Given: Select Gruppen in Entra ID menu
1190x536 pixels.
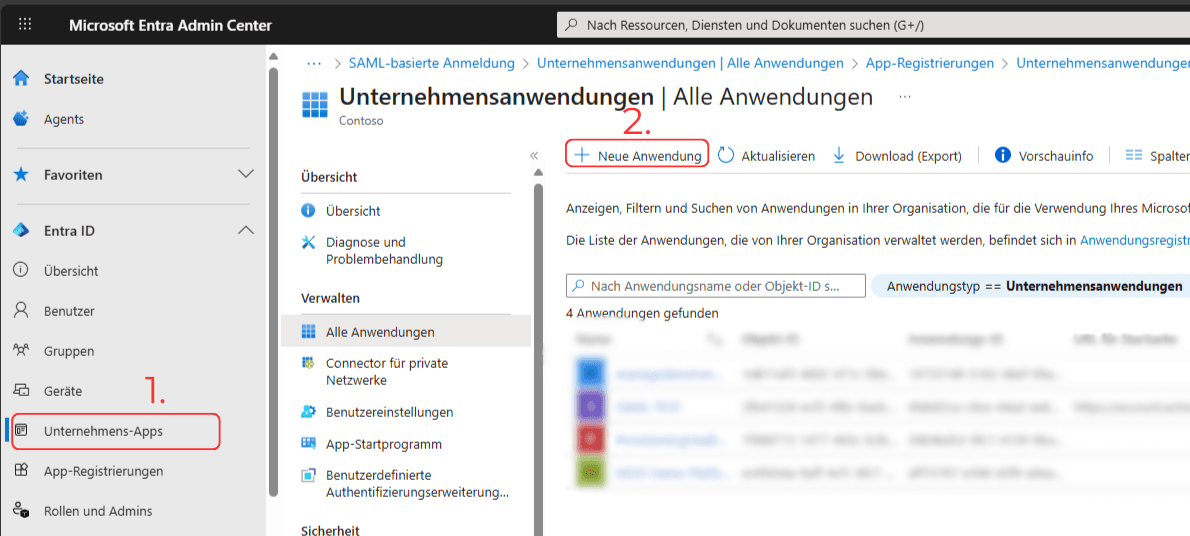Looking at the screenshot, I should pyautogui.click(x=69, y=352).
